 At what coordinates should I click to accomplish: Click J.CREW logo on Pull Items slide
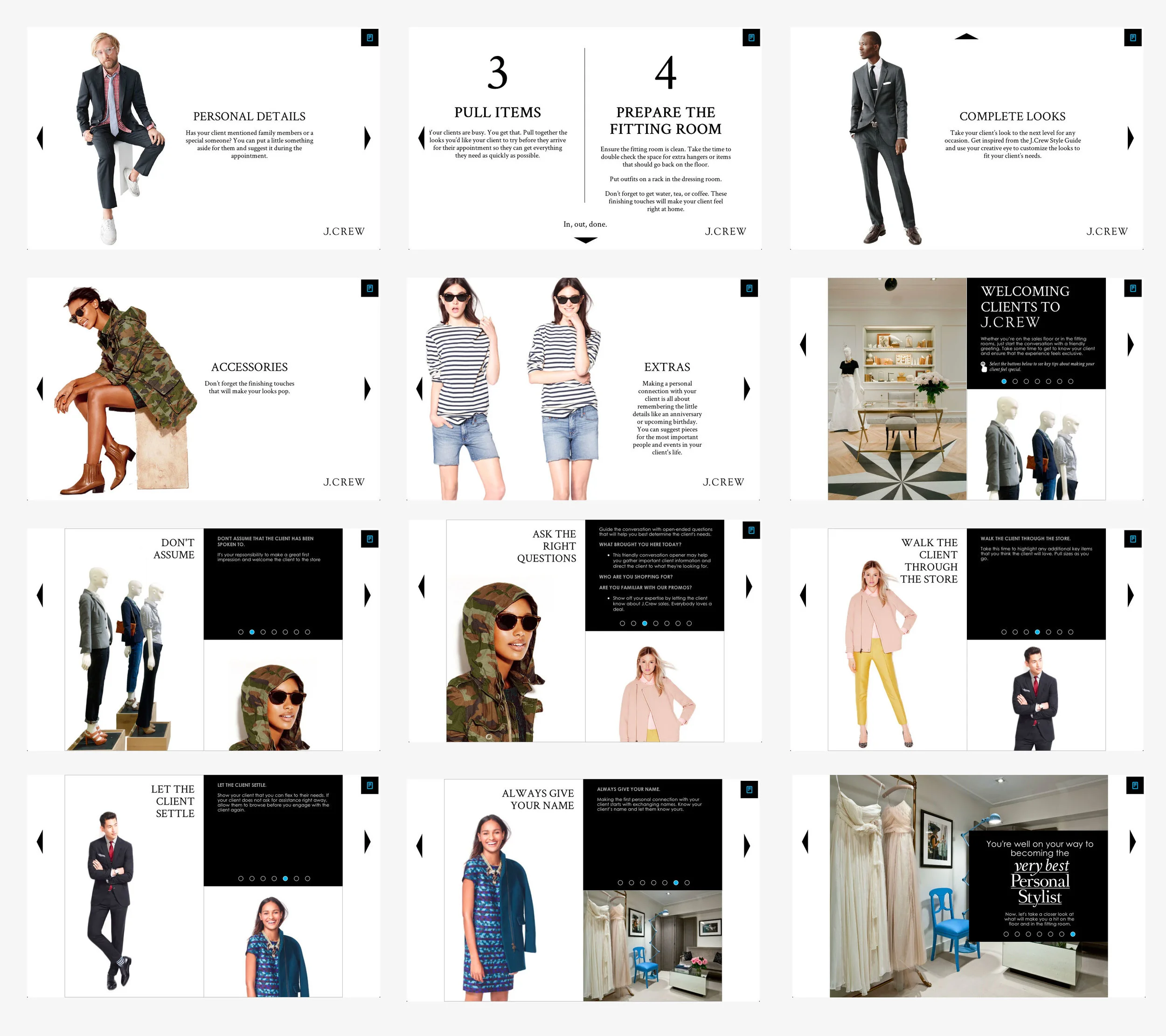click(726, 231)
